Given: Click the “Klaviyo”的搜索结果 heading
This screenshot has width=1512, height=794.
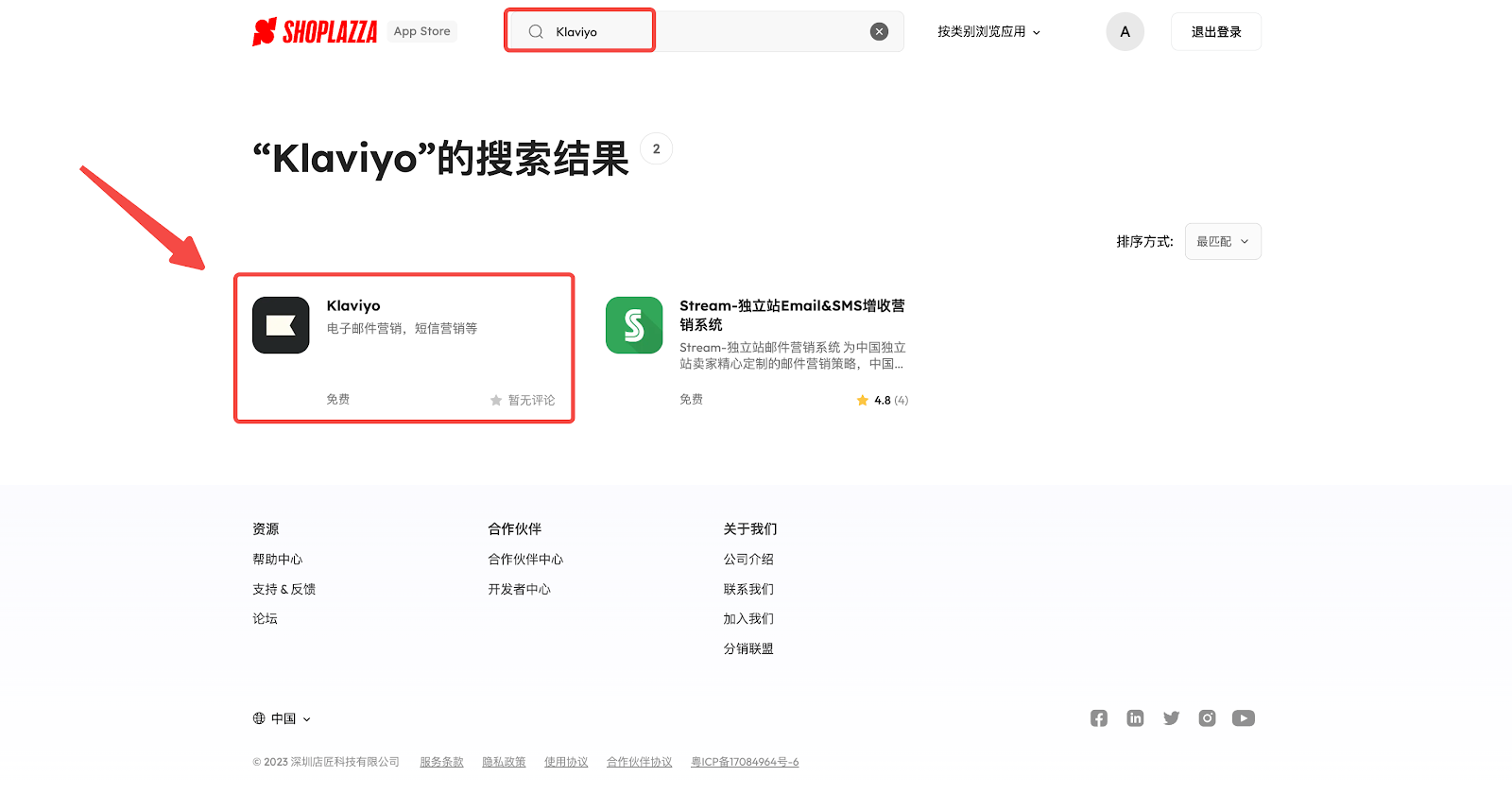Looking at the screenshot, I should coord(440,159).
